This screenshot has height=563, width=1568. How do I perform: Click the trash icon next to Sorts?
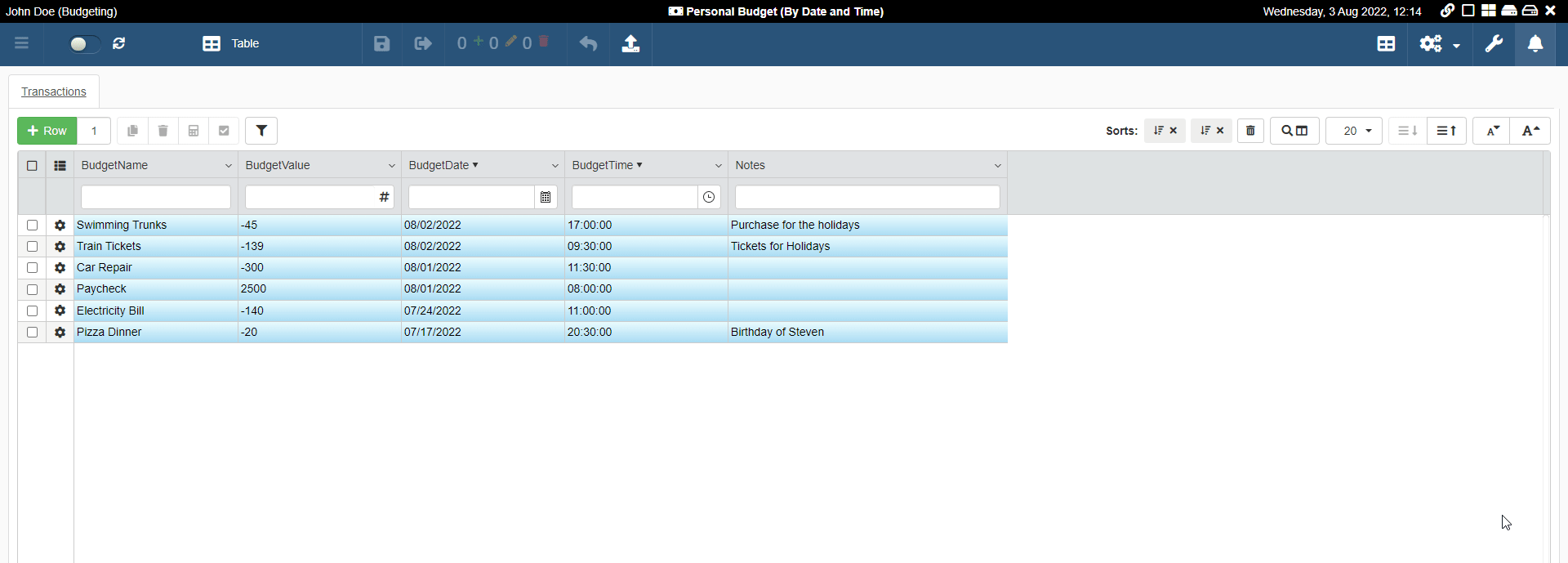coord(1250,131)
